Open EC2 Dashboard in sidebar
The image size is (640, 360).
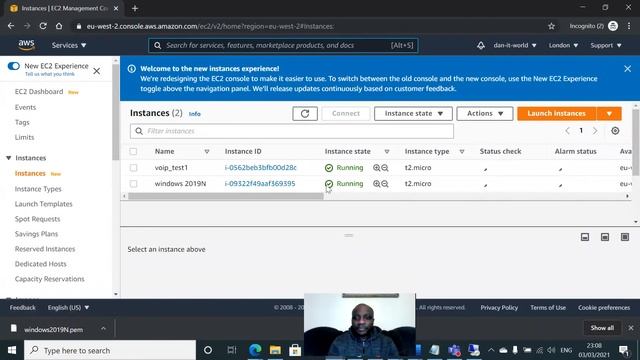[39, 92]
